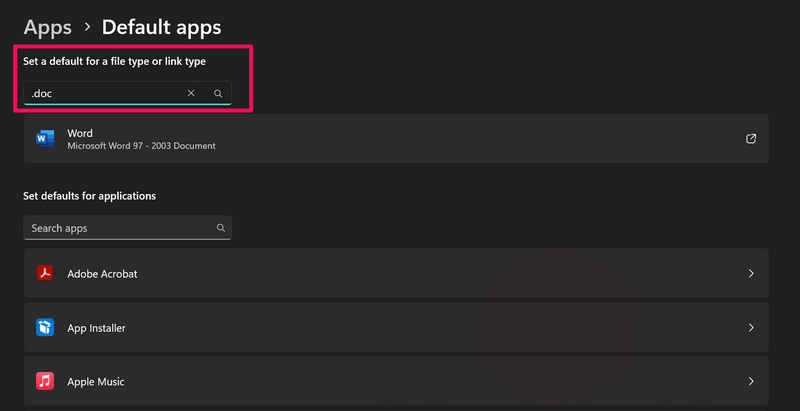
Task: Click the magnifier in Search apps box
Action: click(x=221, y=228)
